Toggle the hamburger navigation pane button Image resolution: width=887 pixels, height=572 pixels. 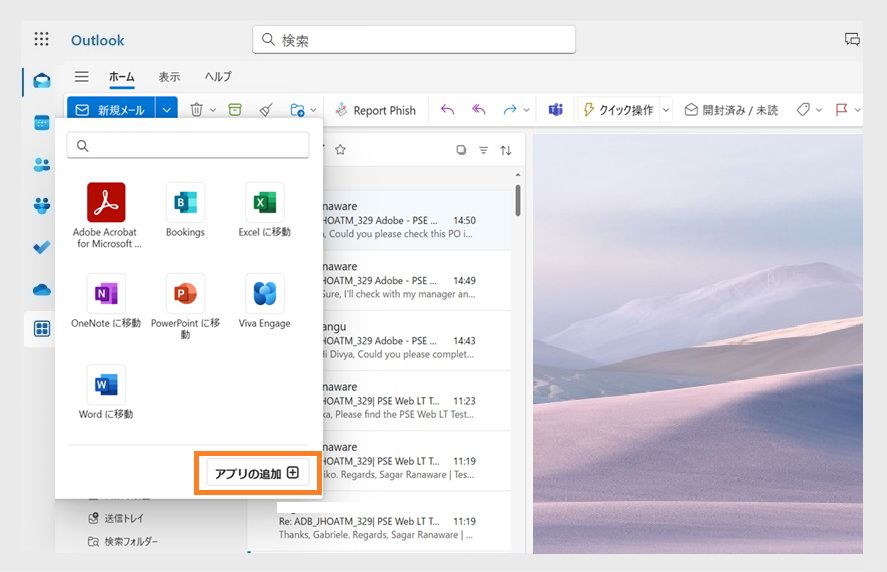pyautogui.click(x=81, y=76)
